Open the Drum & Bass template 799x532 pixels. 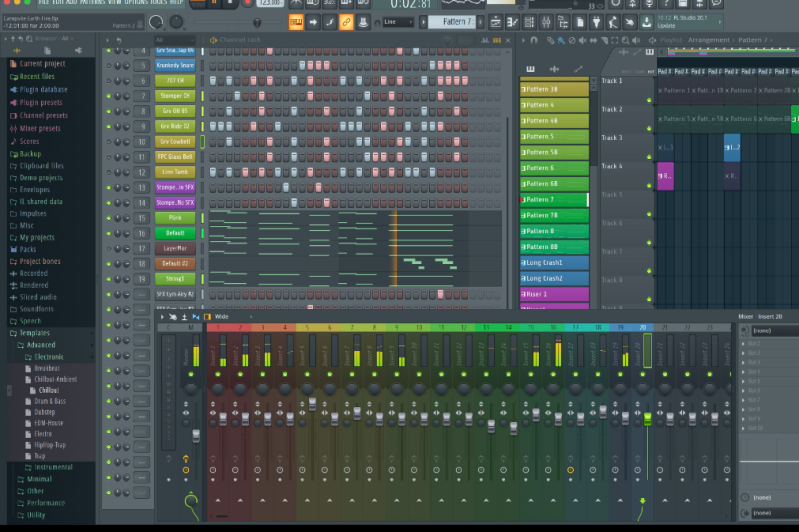click(48, 401)
